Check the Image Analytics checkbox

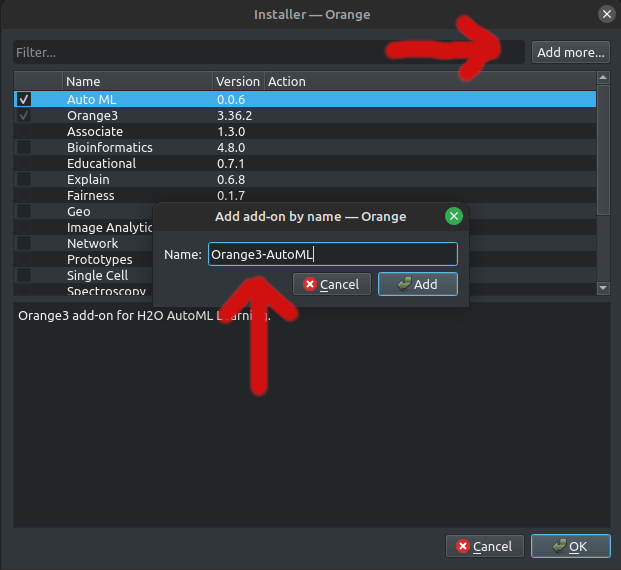(24, 227)
